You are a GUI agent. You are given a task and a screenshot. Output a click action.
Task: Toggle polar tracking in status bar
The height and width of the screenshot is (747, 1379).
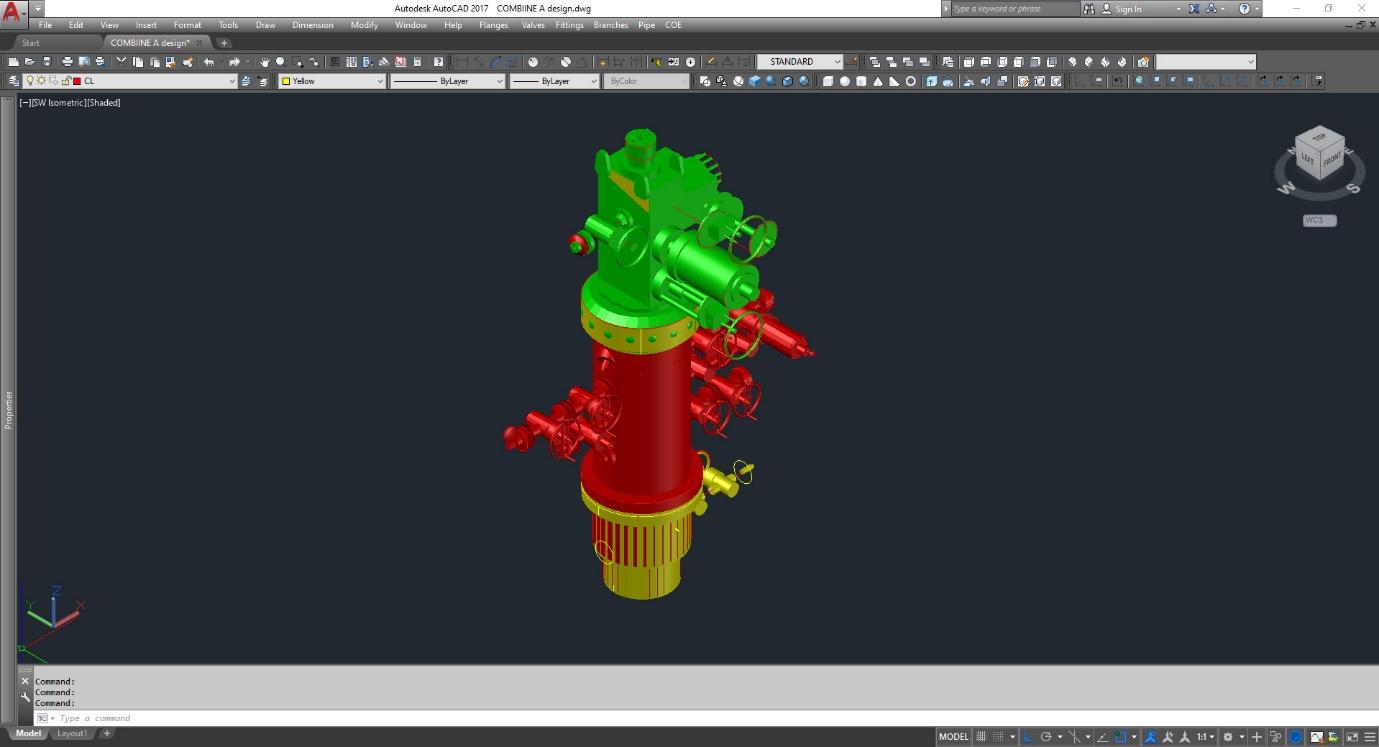tap(1046, 737)
